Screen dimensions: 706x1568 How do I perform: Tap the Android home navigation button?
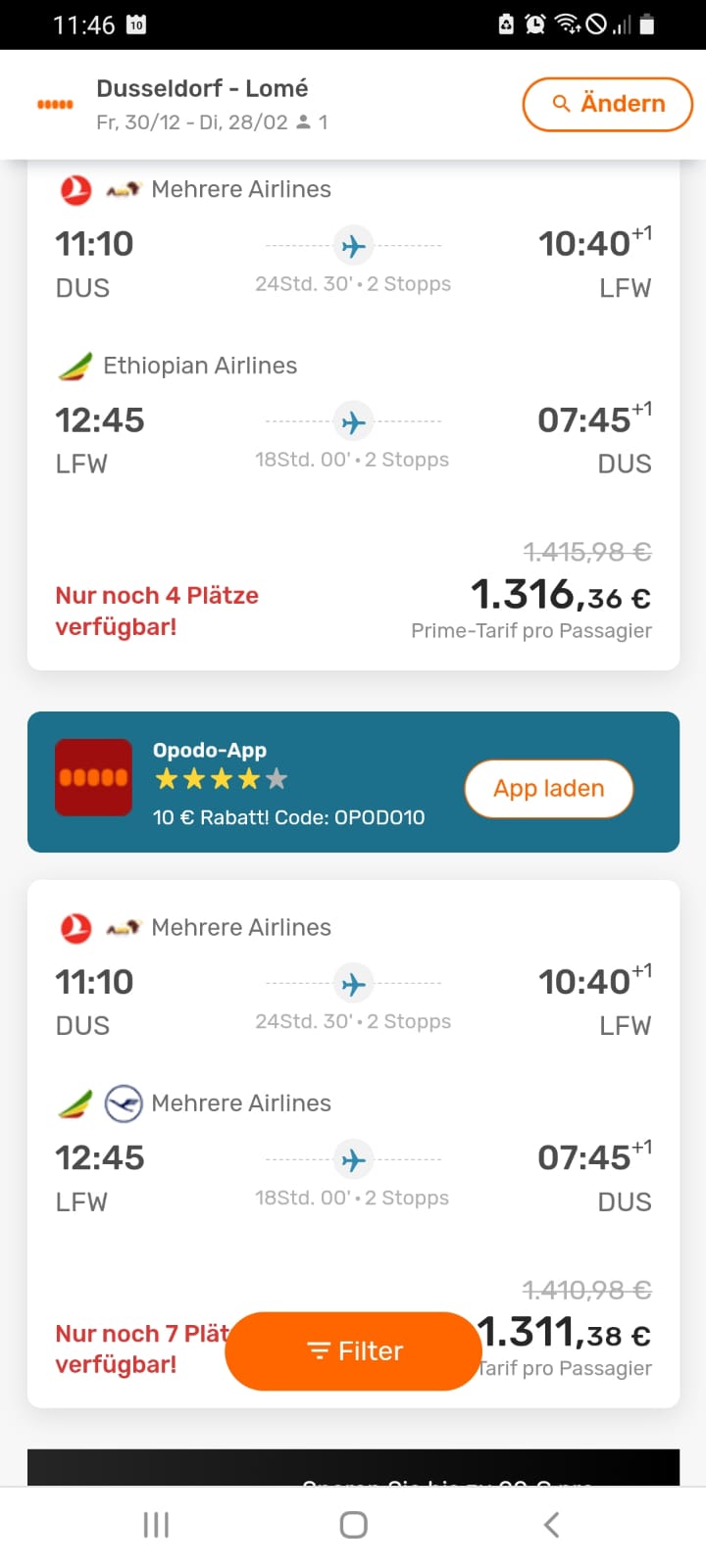(353, 1525)
